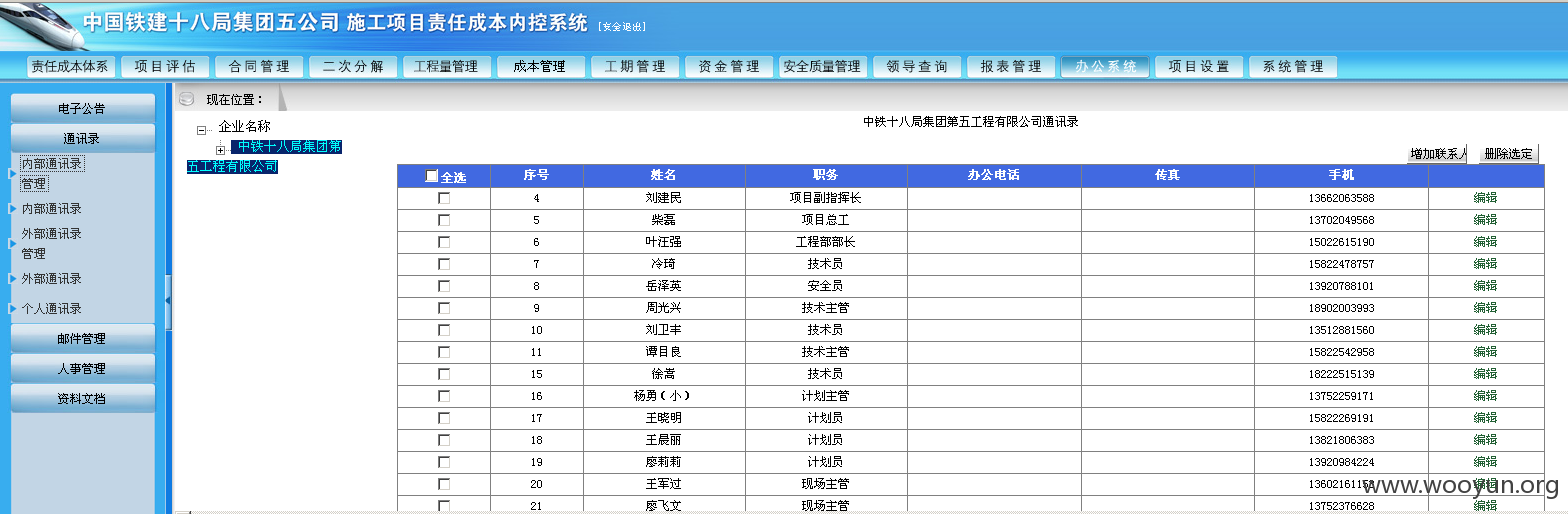Check the box for 岳泽英 row

(444, 286)
